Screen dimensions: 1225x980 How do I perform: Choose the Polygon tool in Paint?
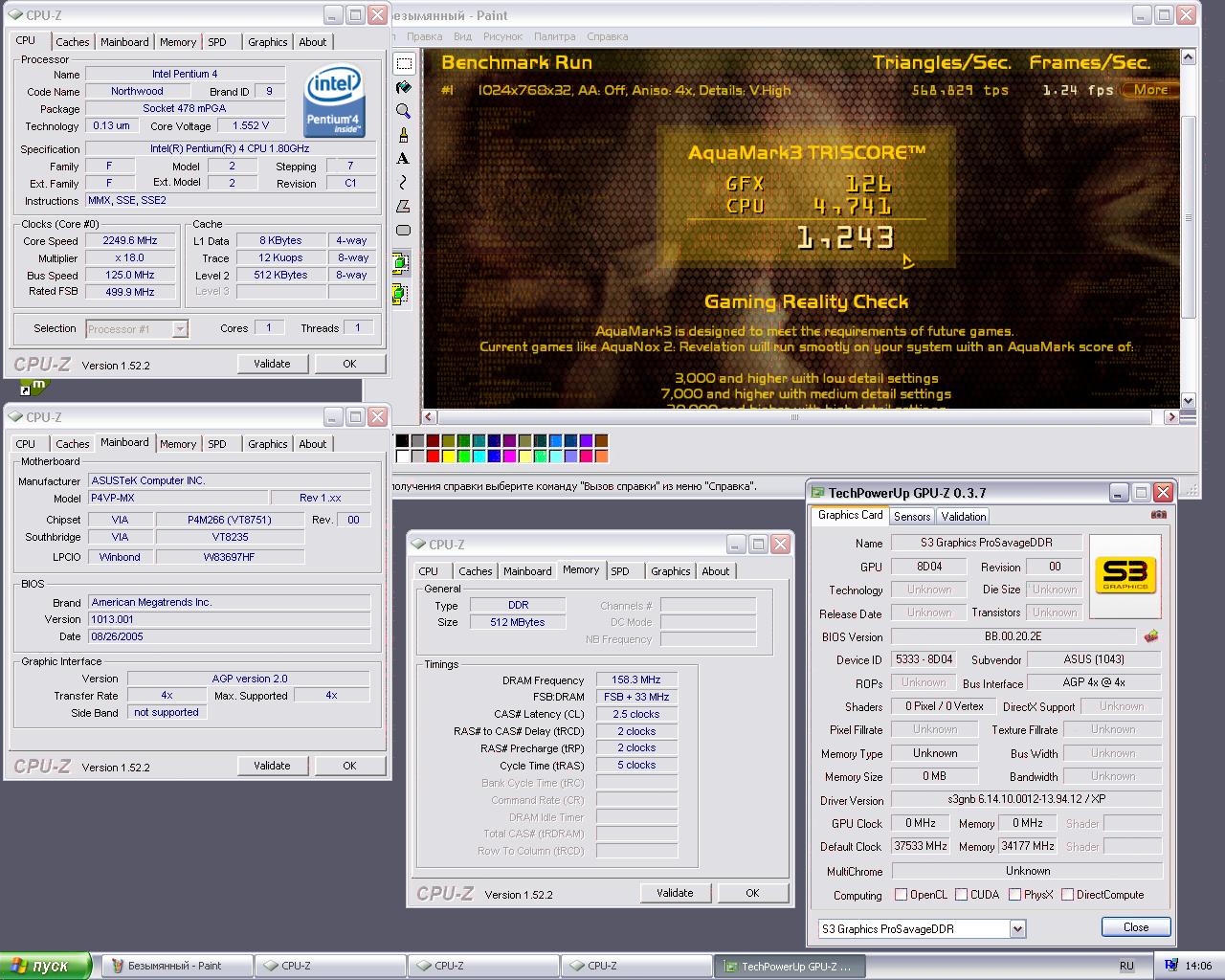(404, 207)
